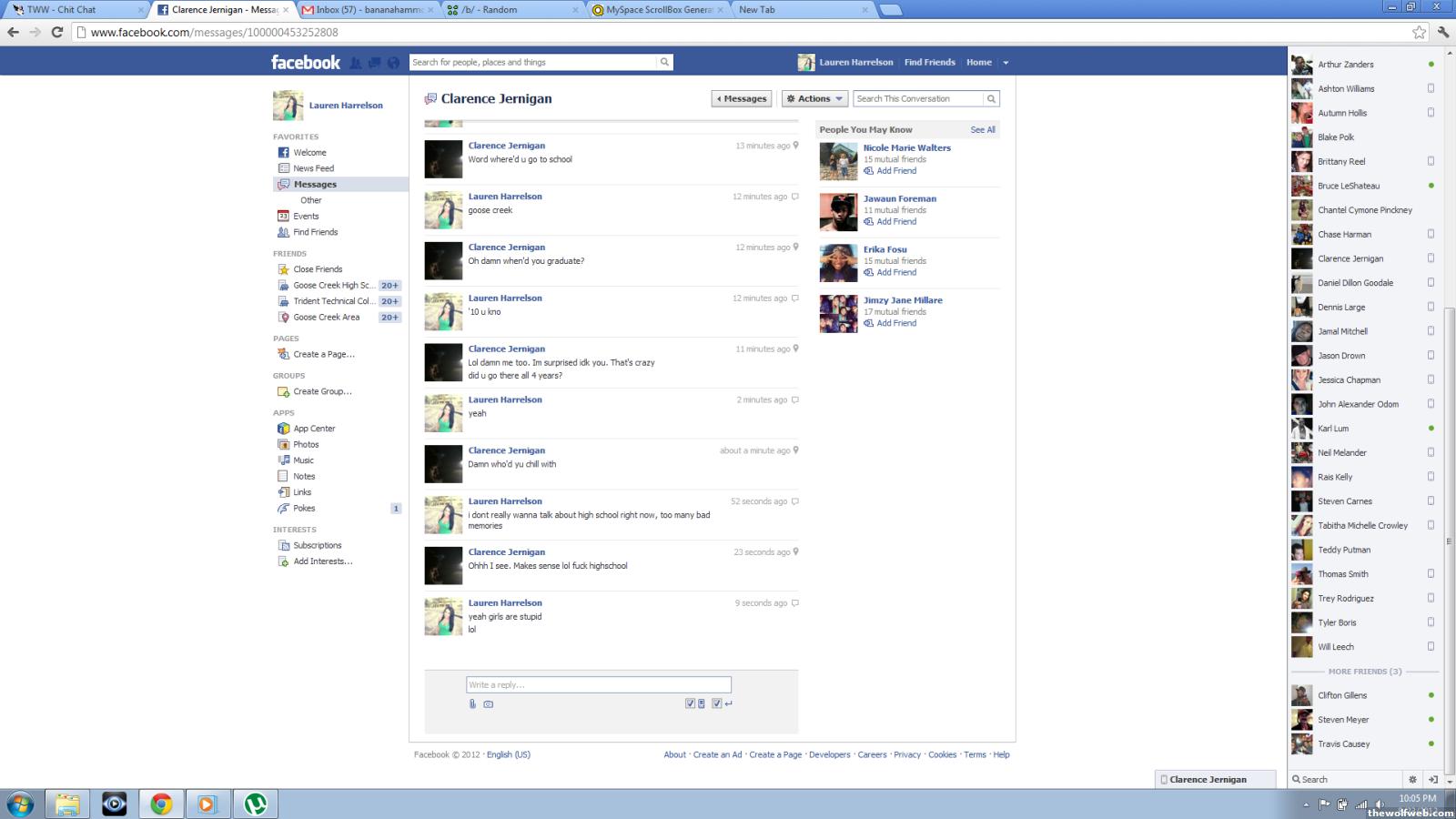
Task: Toggle the send to mobile checkbox
Action: tap(690, 703)
